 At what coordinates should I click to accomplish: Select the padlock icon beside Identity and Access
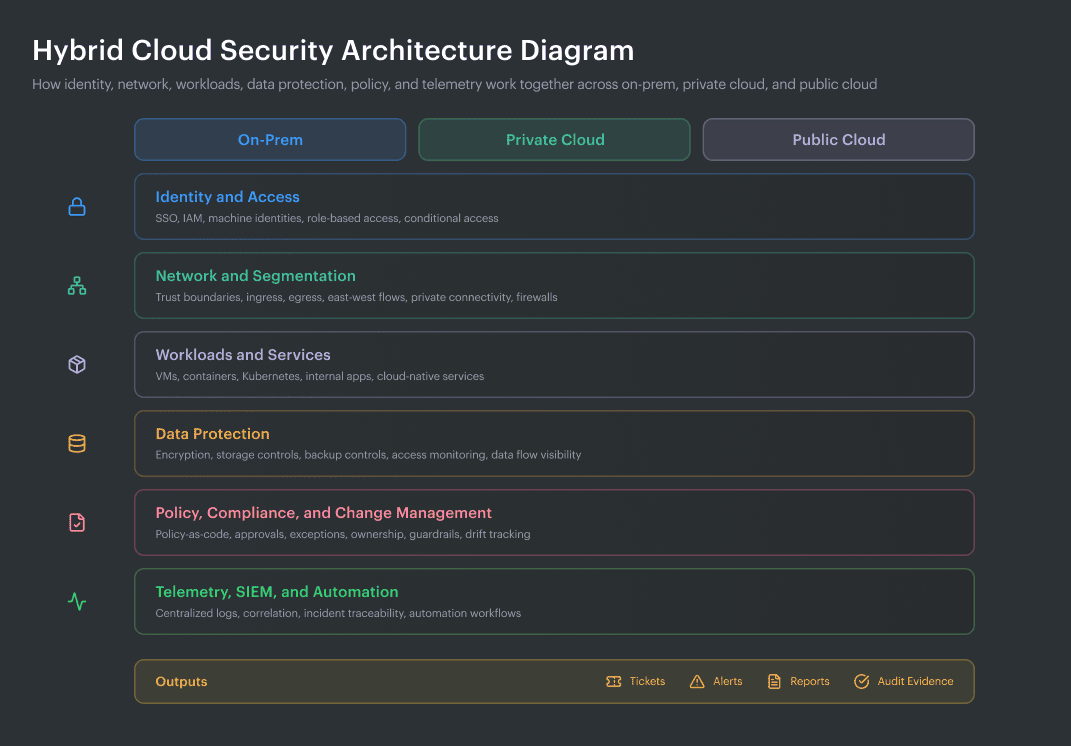pos(77,206)
